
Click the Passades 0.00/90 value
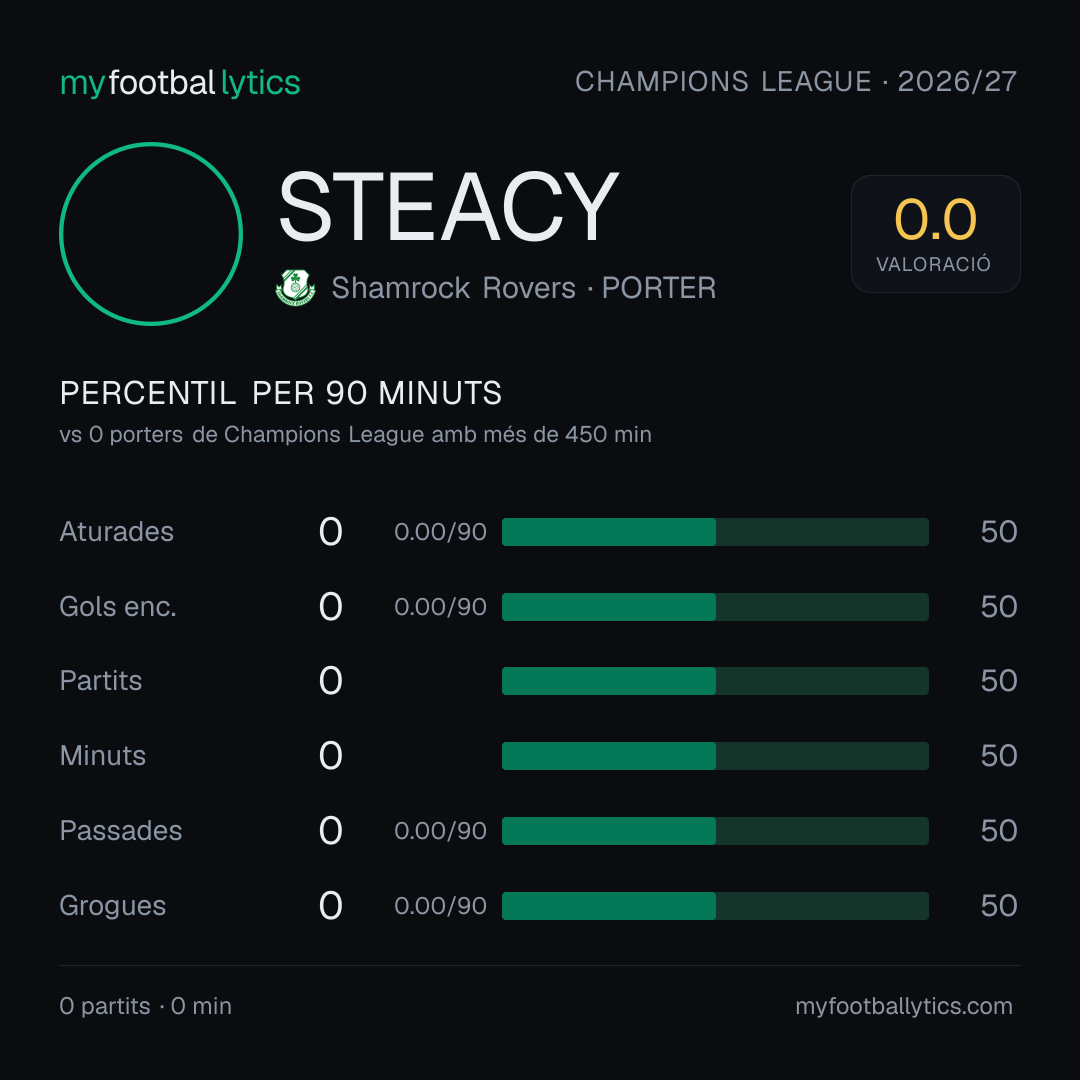[x=440, y=831]
